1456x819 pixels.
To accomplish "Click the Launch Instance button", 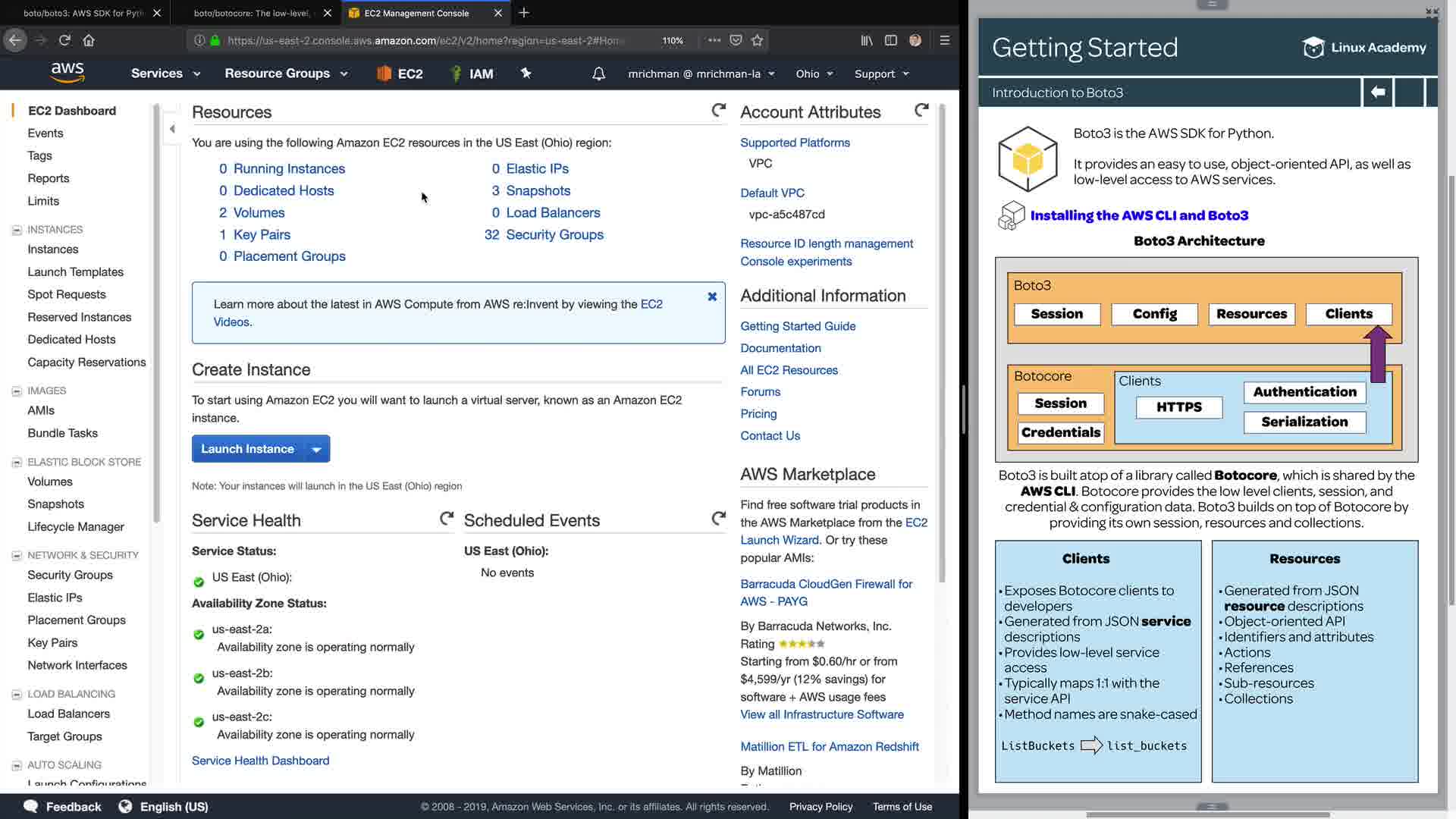I will coord(247,449).
